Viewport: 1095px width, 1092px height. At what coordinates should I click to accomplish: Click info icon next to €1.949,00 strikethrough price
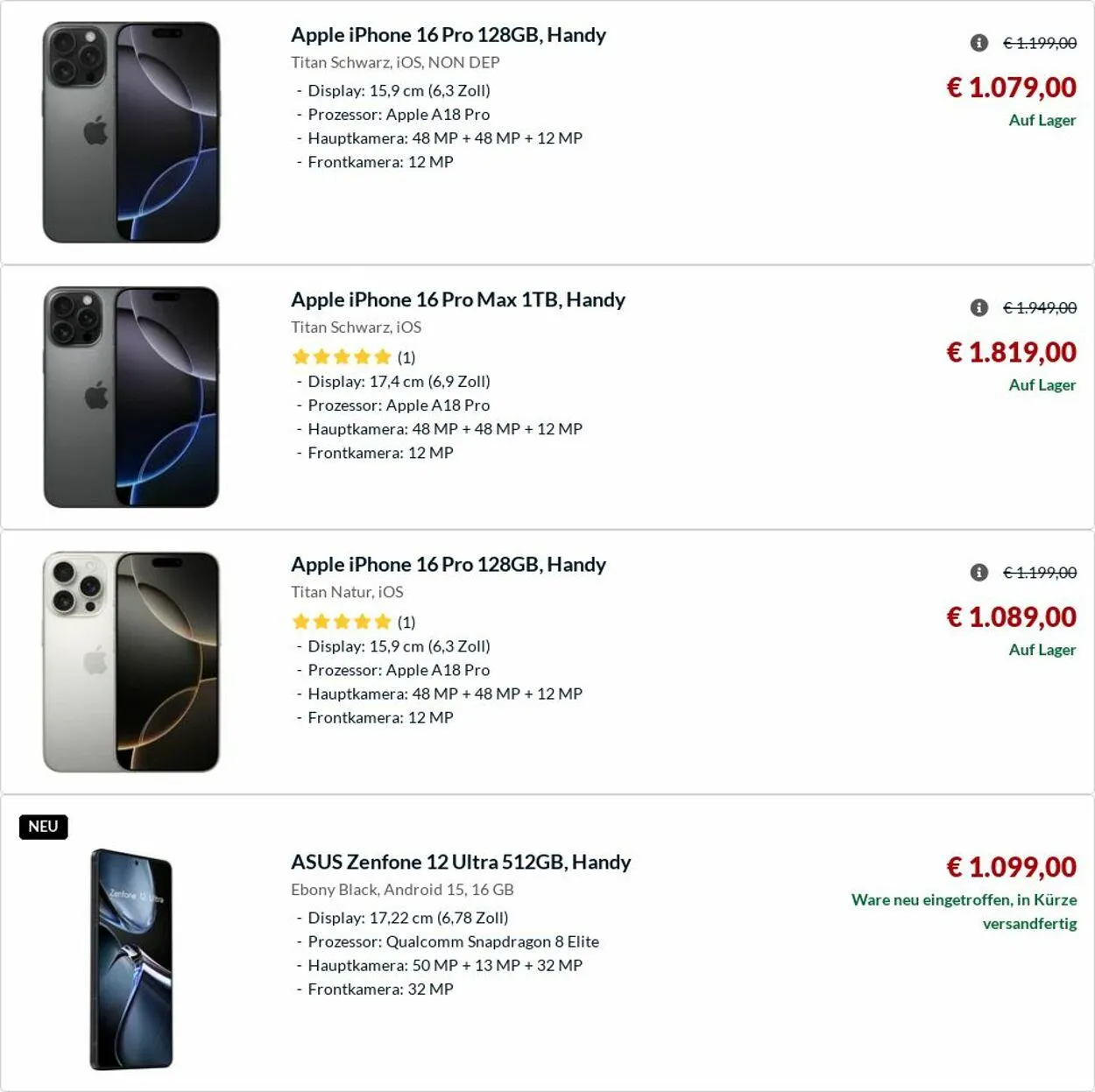[979, 307]
